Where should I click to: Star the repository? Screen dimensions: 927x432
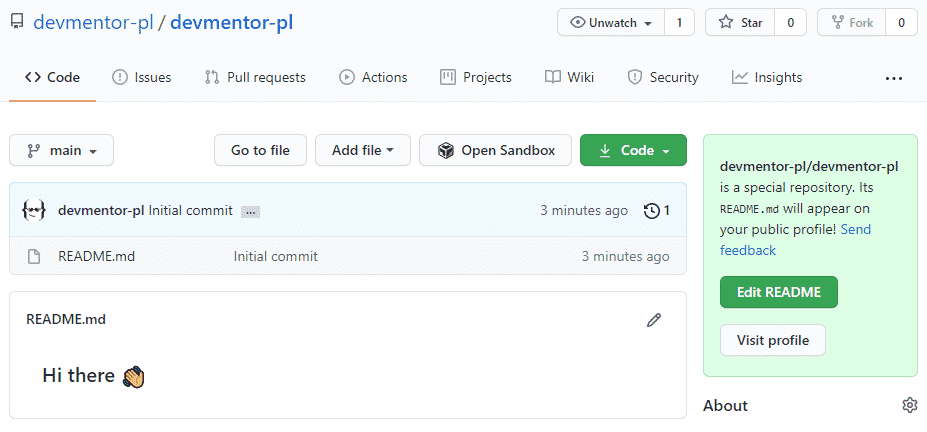(x=740, y=23)
